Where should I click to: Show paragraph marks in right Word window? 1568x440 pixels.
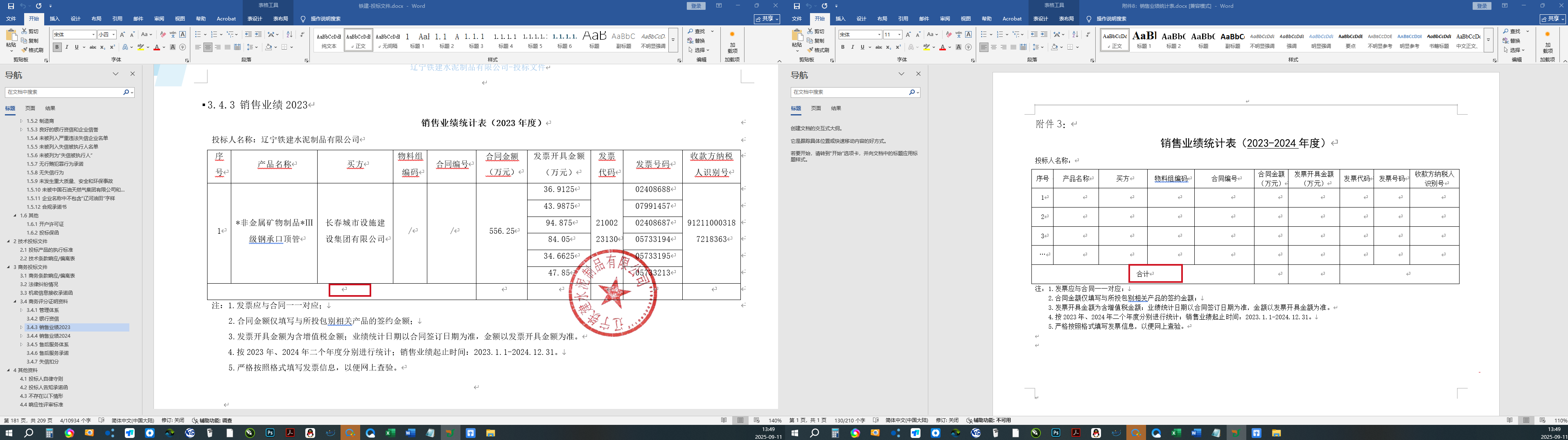(x=1088, y=35)
